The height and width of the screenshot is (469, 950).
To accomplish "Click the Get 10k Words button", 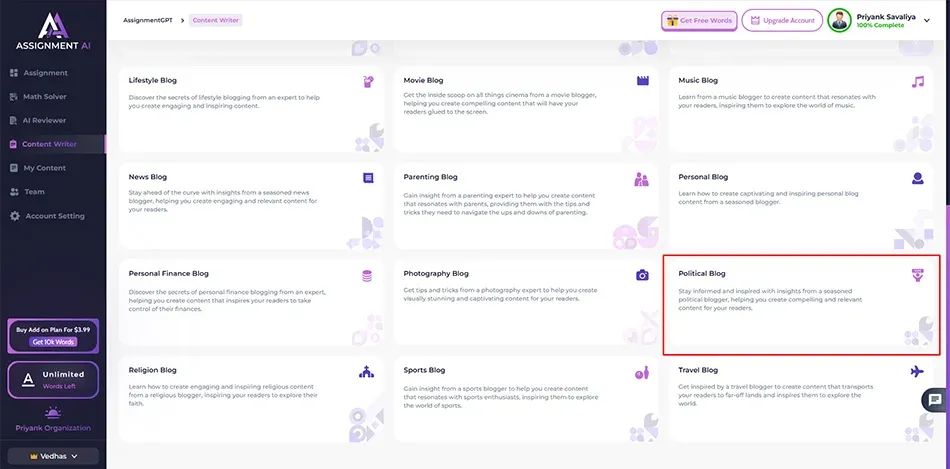I will (x=53, y=342).
